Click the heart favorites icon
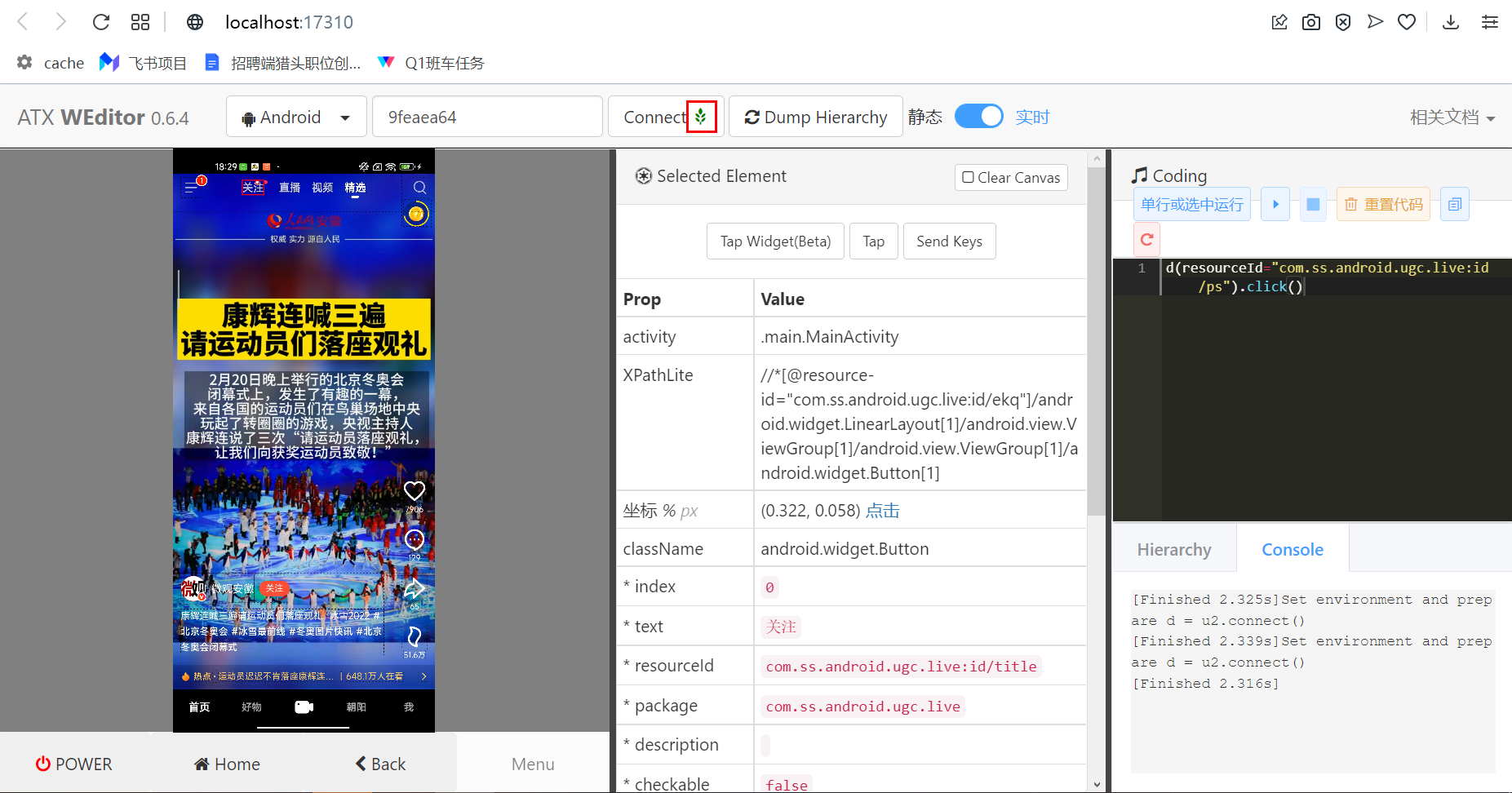1512x793 pixels. (x=1407, y=22)
